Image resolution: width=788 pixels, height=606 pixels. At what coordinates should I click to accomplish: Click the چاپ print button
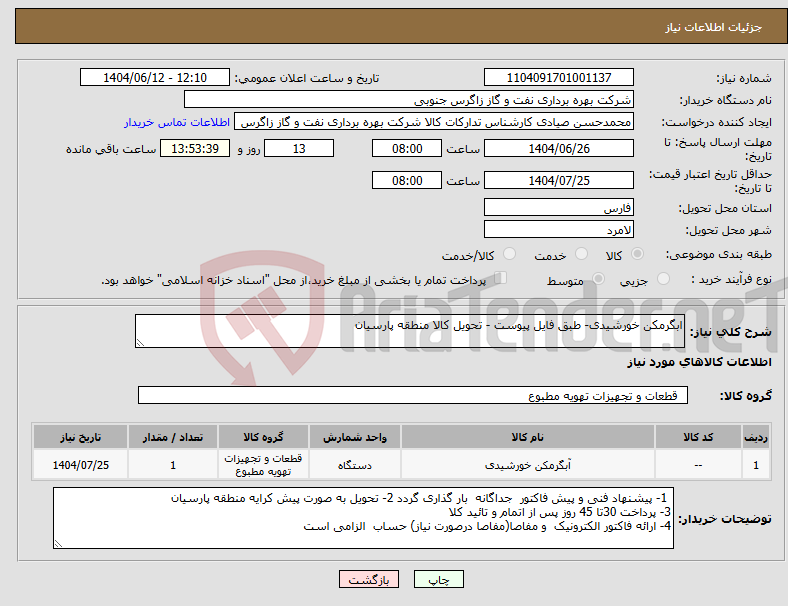click(439, 579)
